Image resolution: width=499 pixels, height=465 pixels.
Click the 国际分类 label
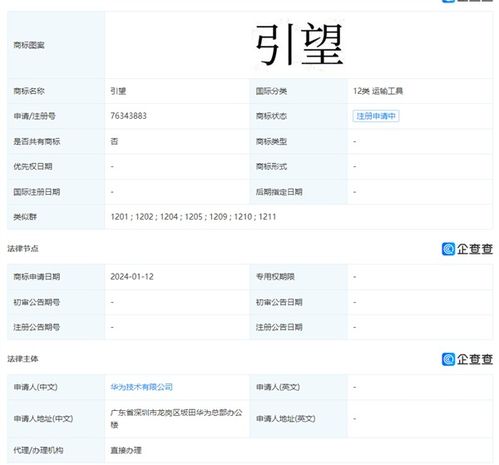(271, 91)
